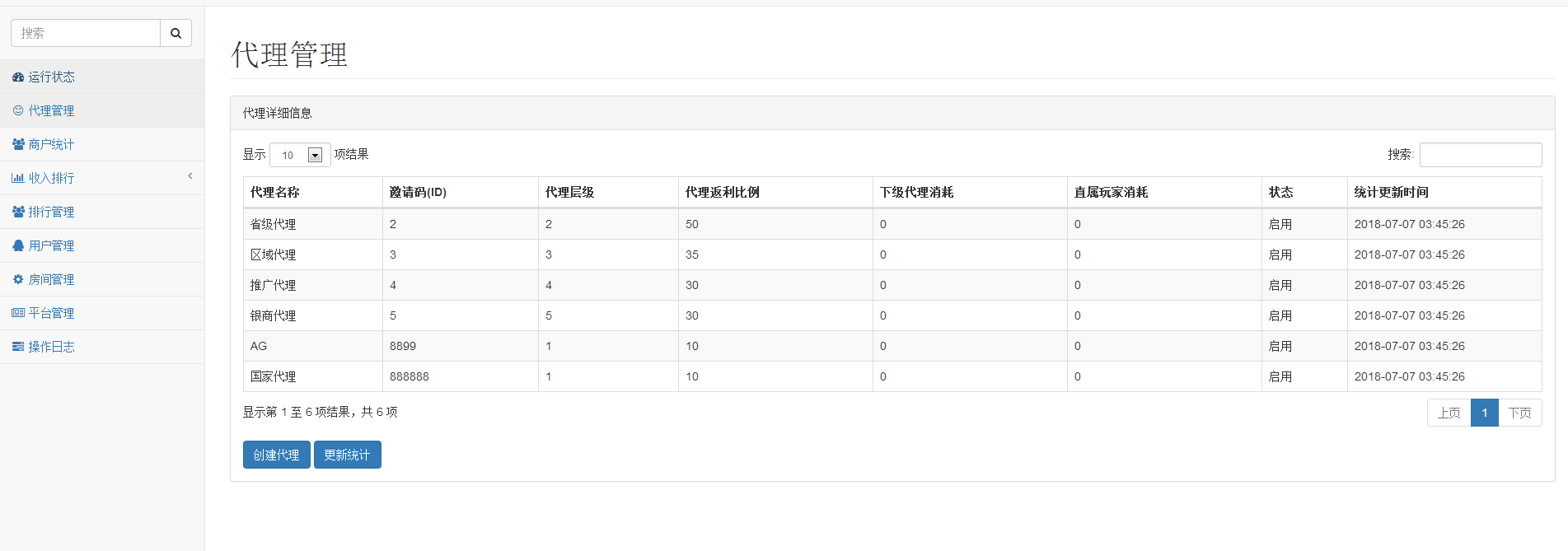The width and height of the screenshot is (1568, 551).
Task: Sort table by 代理名称 column header
Action: 275,192
